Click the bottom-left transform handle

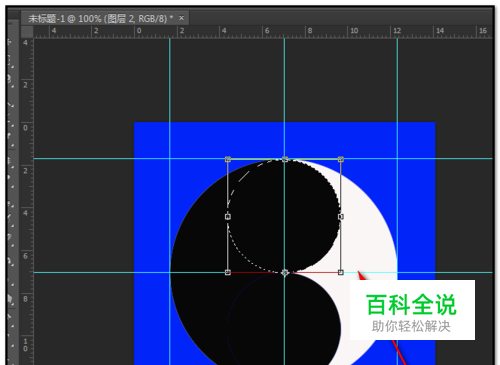point(228,272)
